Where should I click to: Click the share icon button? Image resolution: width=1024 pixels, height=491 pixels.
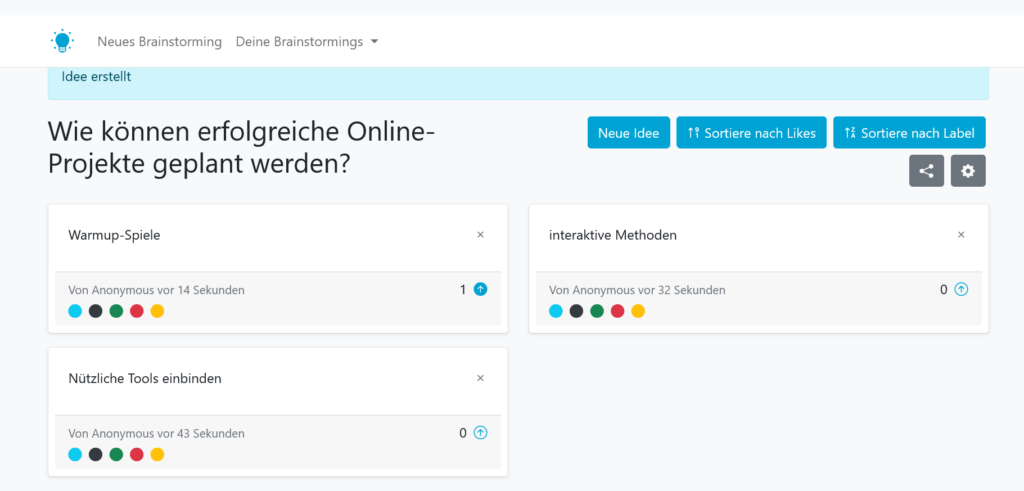pyautogui.click(x=926, y=171)
